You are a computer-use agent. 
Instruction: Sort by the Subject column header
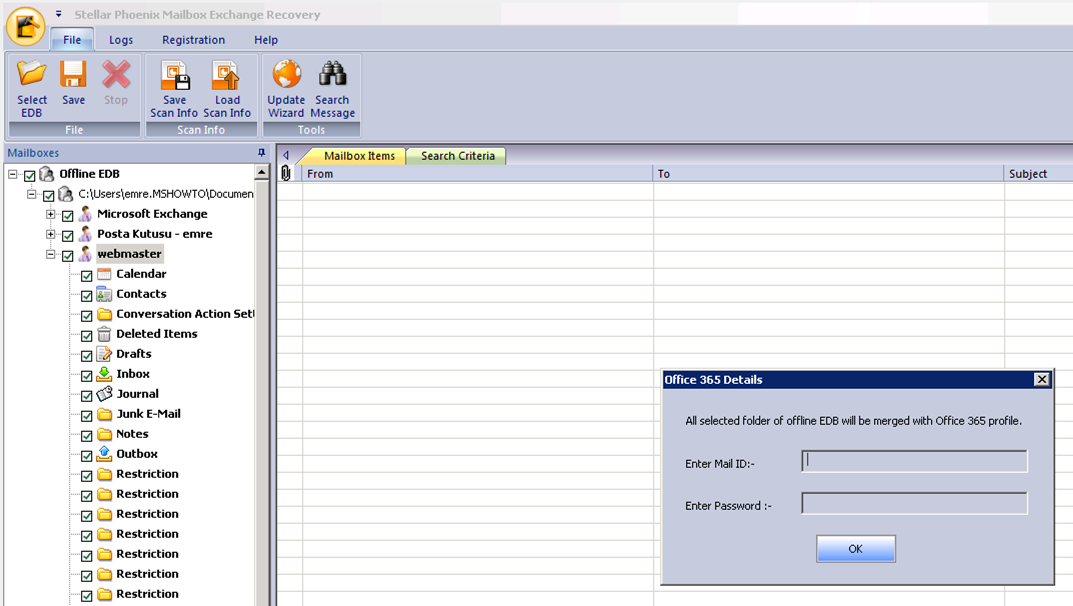click(1039, 174)
